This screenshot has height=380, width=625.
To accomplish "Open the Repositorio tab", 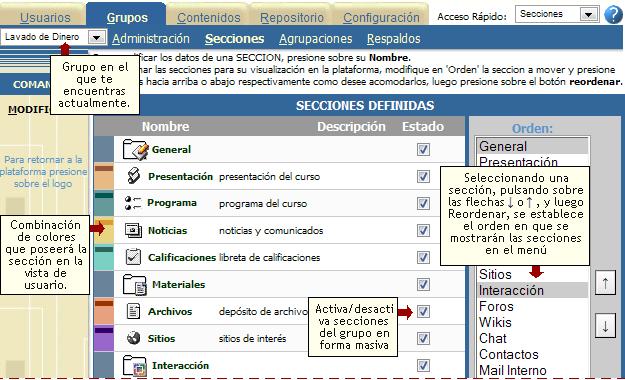I will coord(292,18).
